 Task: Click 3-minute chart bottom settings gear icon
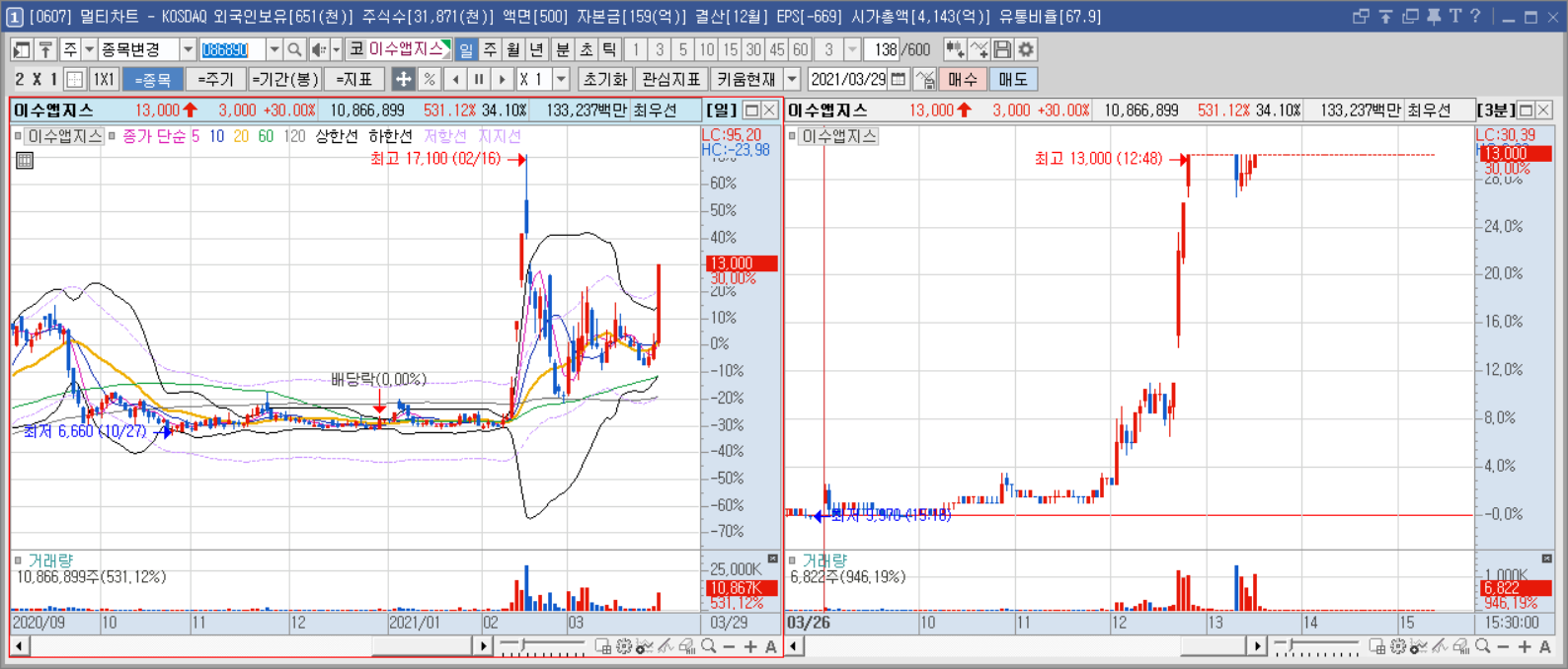(1398, 646)
